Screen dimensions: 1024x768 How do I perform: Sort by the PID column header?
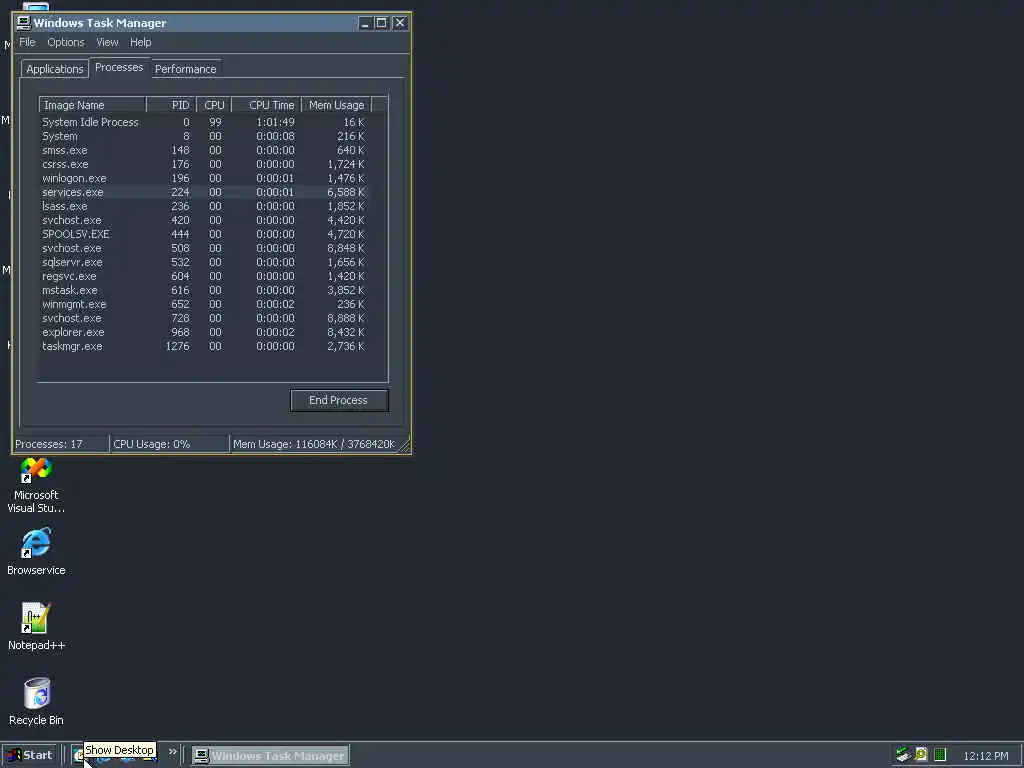(171, 105)
